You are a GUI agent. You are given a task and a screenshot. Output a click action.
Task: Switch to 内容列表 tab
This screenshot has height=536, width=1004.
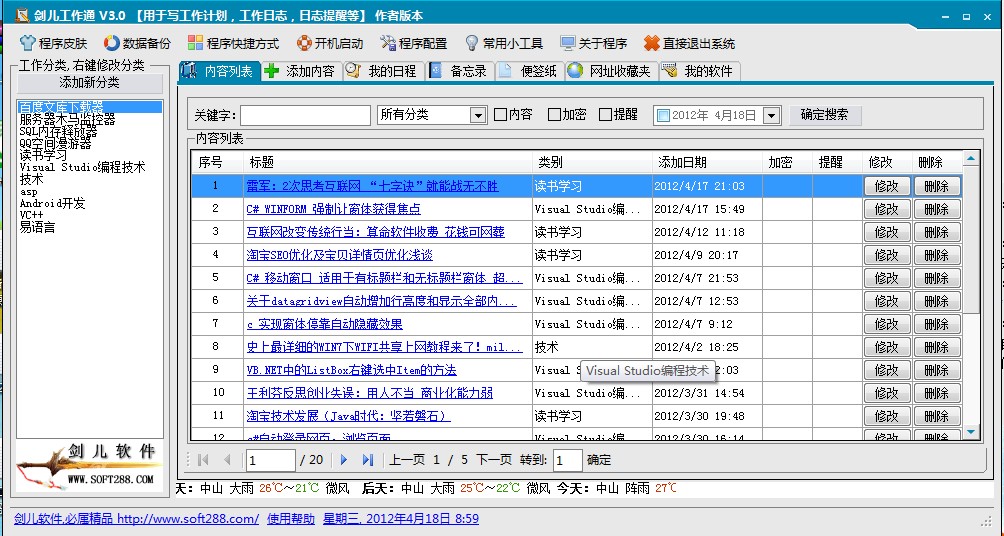coord(220,71)
